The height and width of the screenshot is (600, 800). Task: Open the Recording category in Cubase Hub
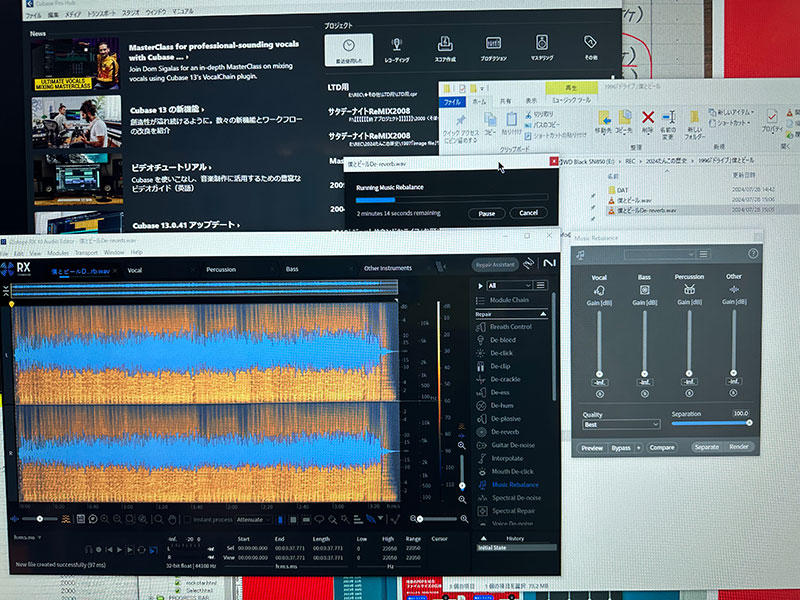pos(396,50)
